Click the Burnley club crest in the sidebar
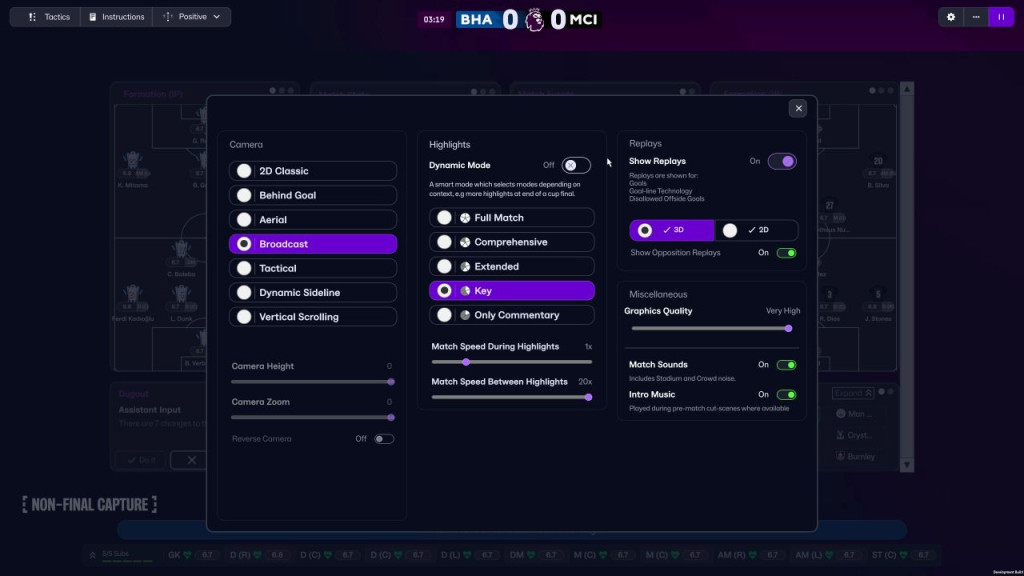Screen dimensions: 1024x576 840,456
